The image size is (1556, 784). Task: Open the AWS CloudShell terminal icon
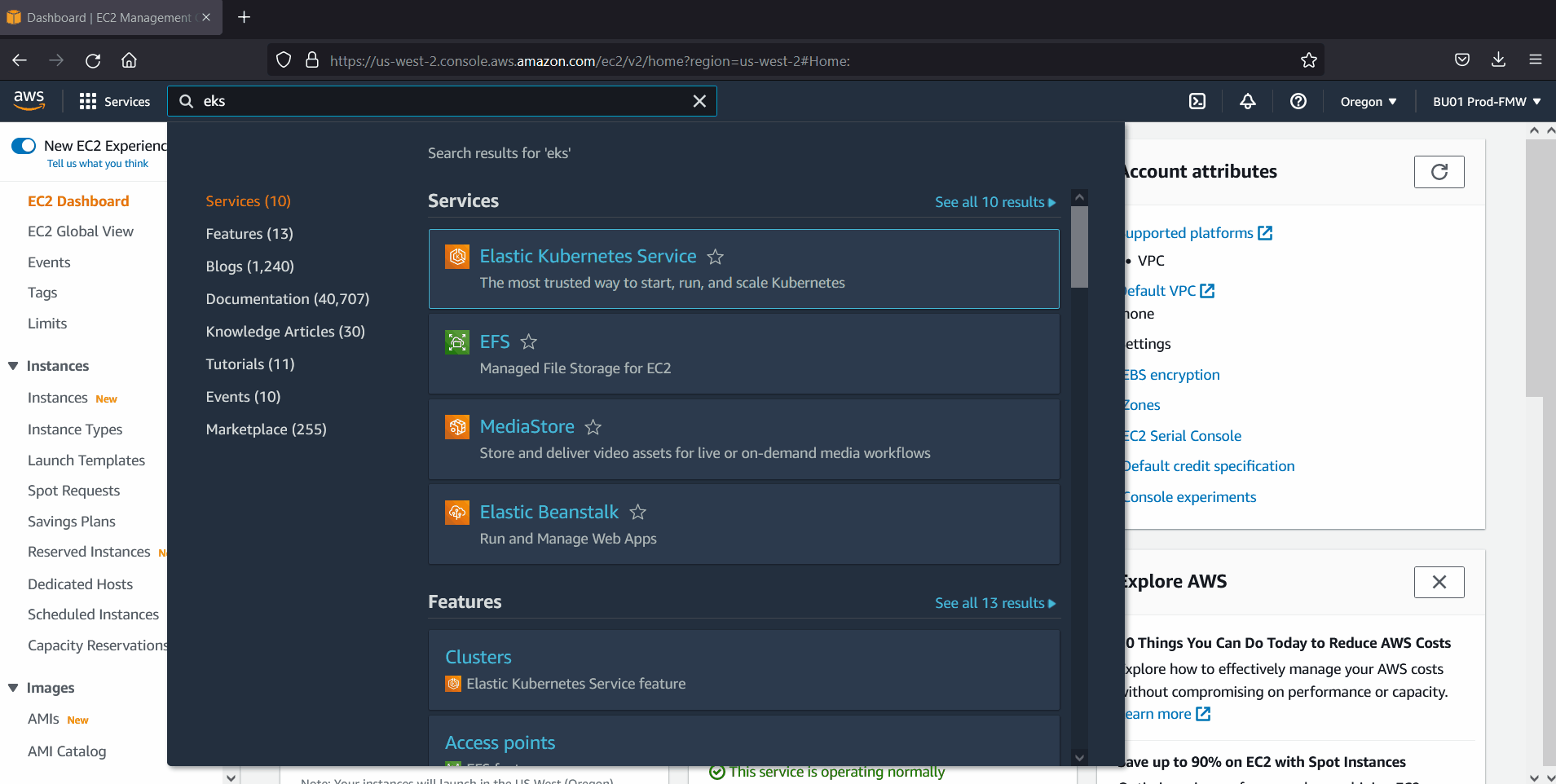(x=1197, y=101)
